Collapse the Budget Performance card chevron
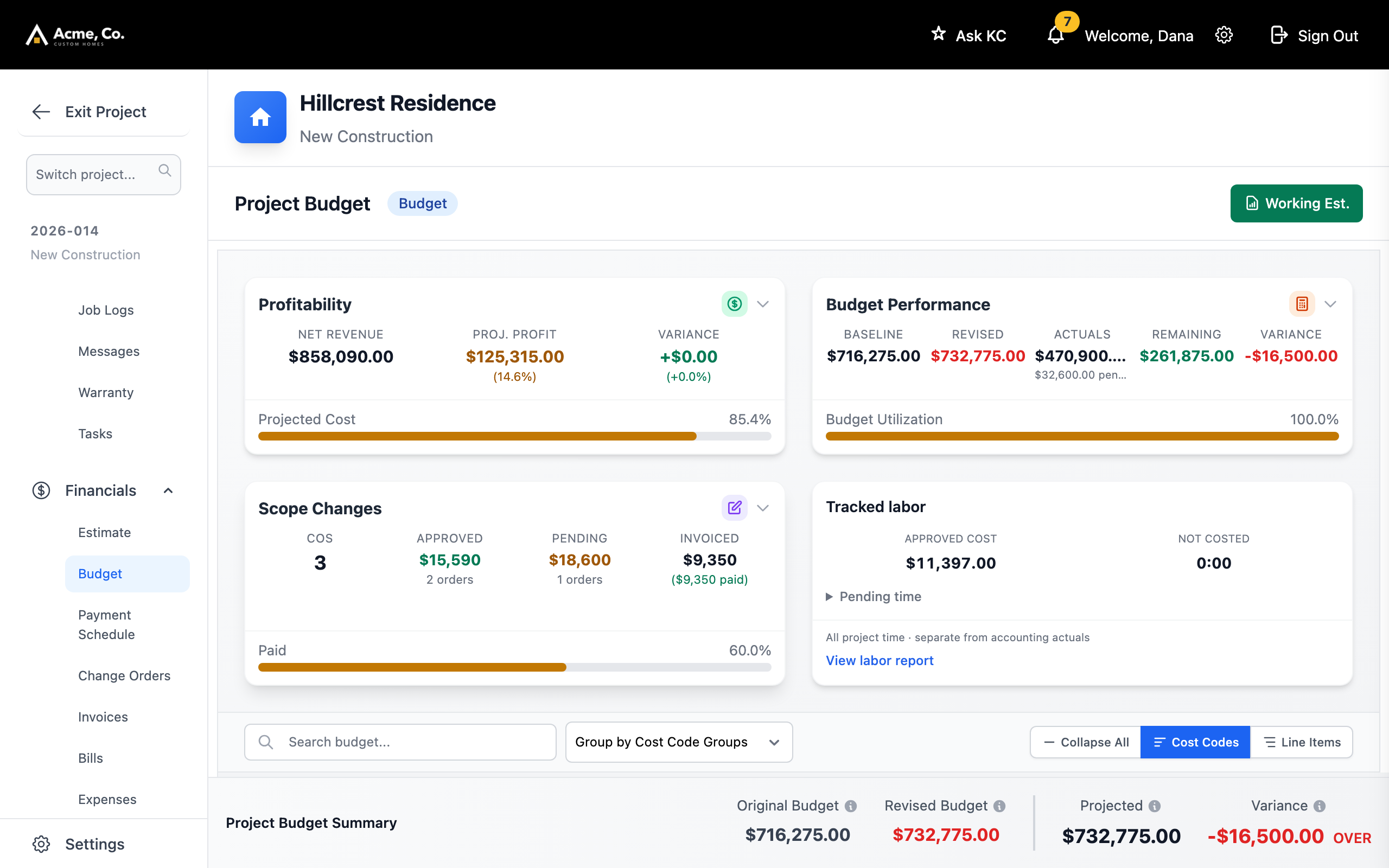This screenshot has height=868, width=1389. (x=1330, y=304)
